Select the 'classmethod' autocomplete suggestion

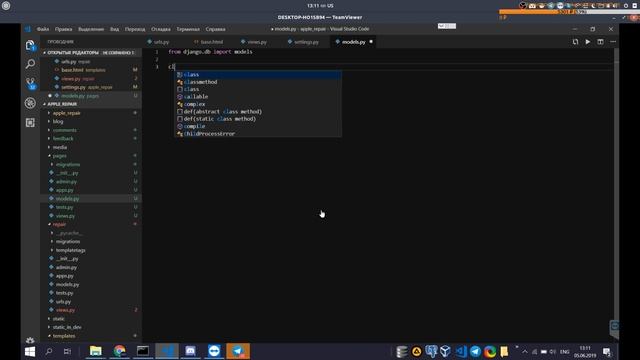tap(258, 82)
